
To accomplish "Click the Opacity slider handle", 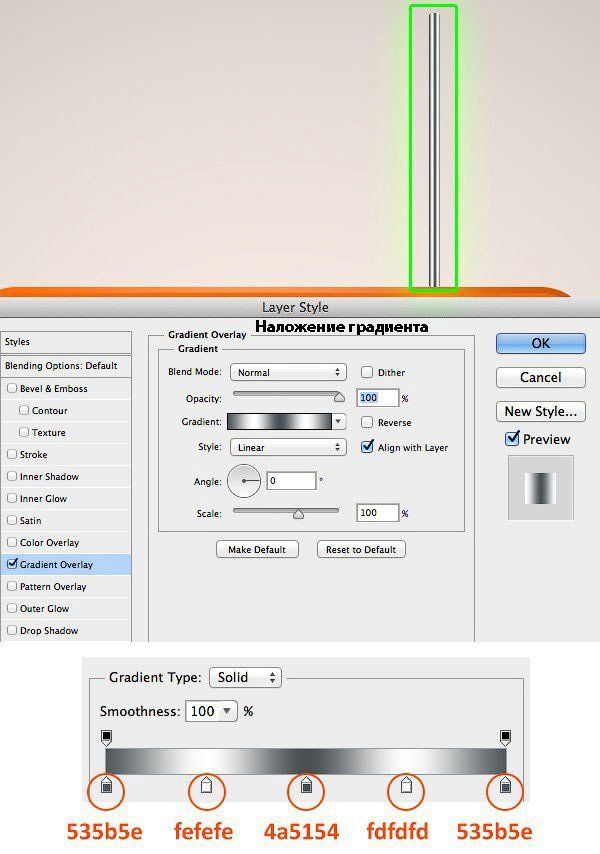I will [339, 397].
